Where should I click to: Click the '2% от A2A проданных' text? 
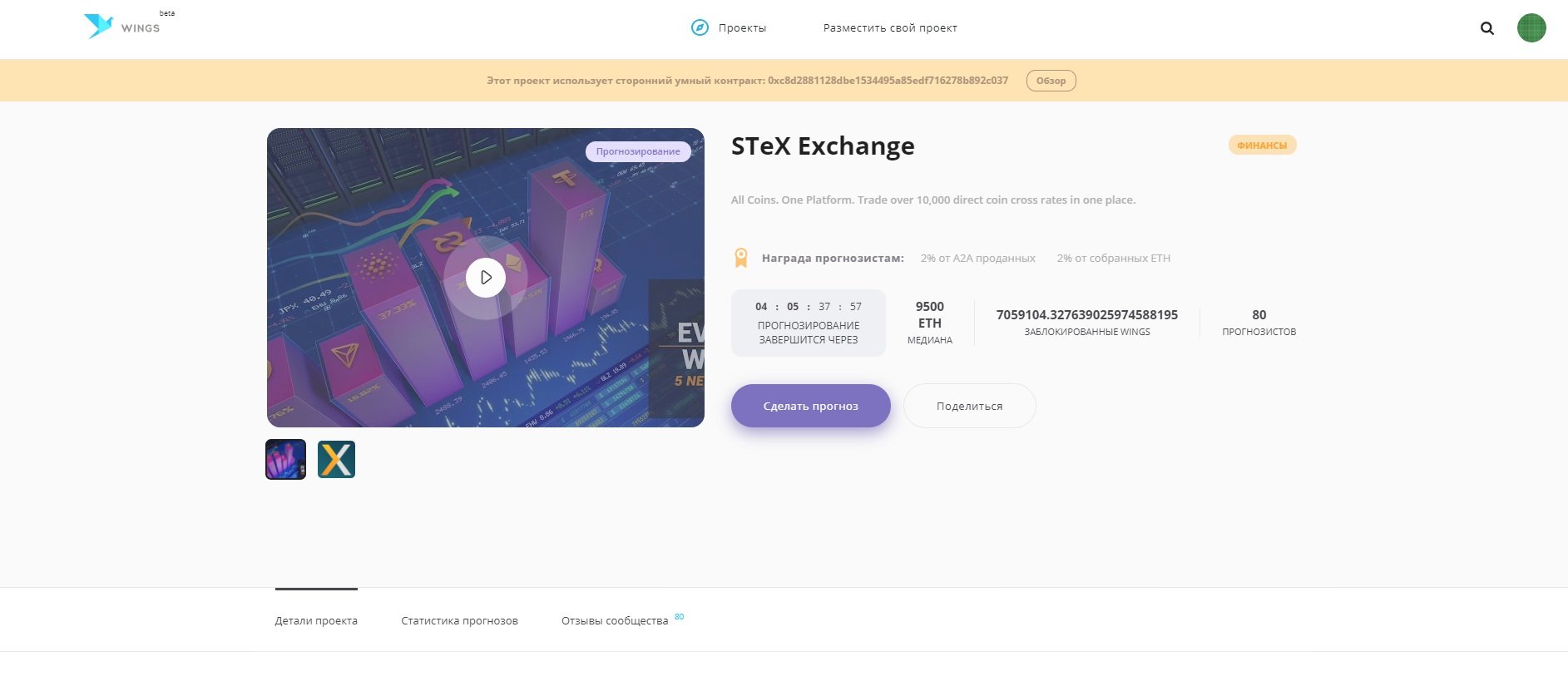point(977,259)
